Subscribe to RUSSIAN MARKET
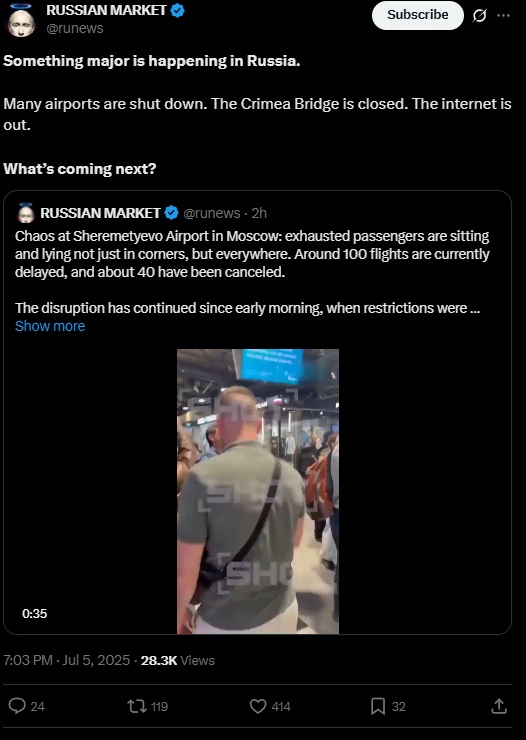This screenshot has width=526, height=740. (x=417, y=15)
